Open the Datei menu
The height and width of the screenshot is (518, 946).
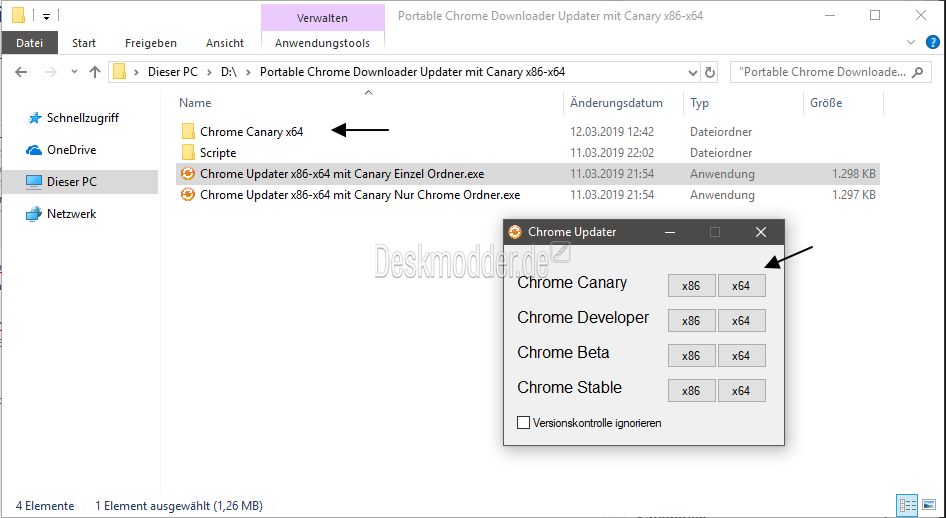[30, 43]
